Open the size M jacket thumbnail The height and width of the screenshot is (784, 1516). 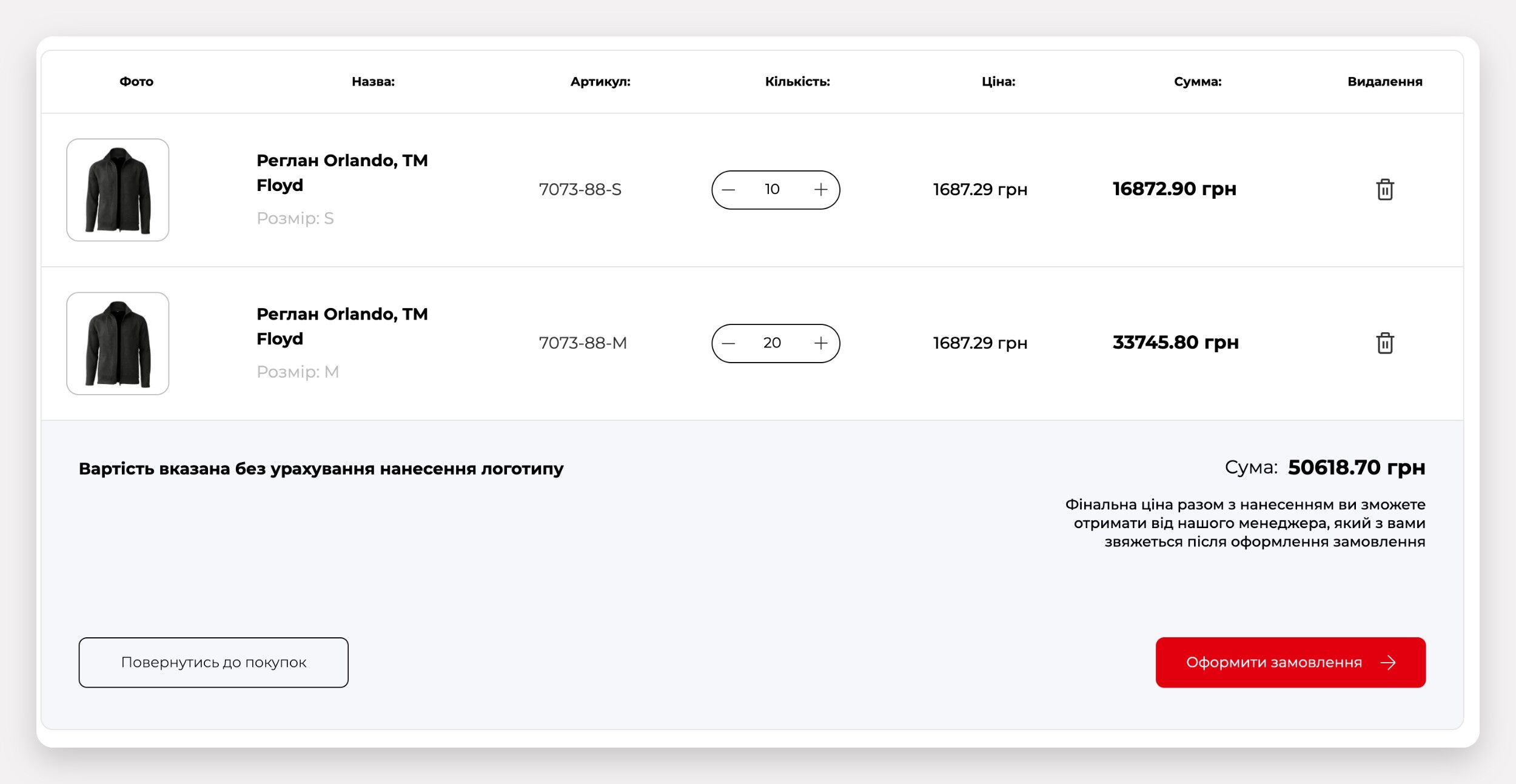[118, 343]
